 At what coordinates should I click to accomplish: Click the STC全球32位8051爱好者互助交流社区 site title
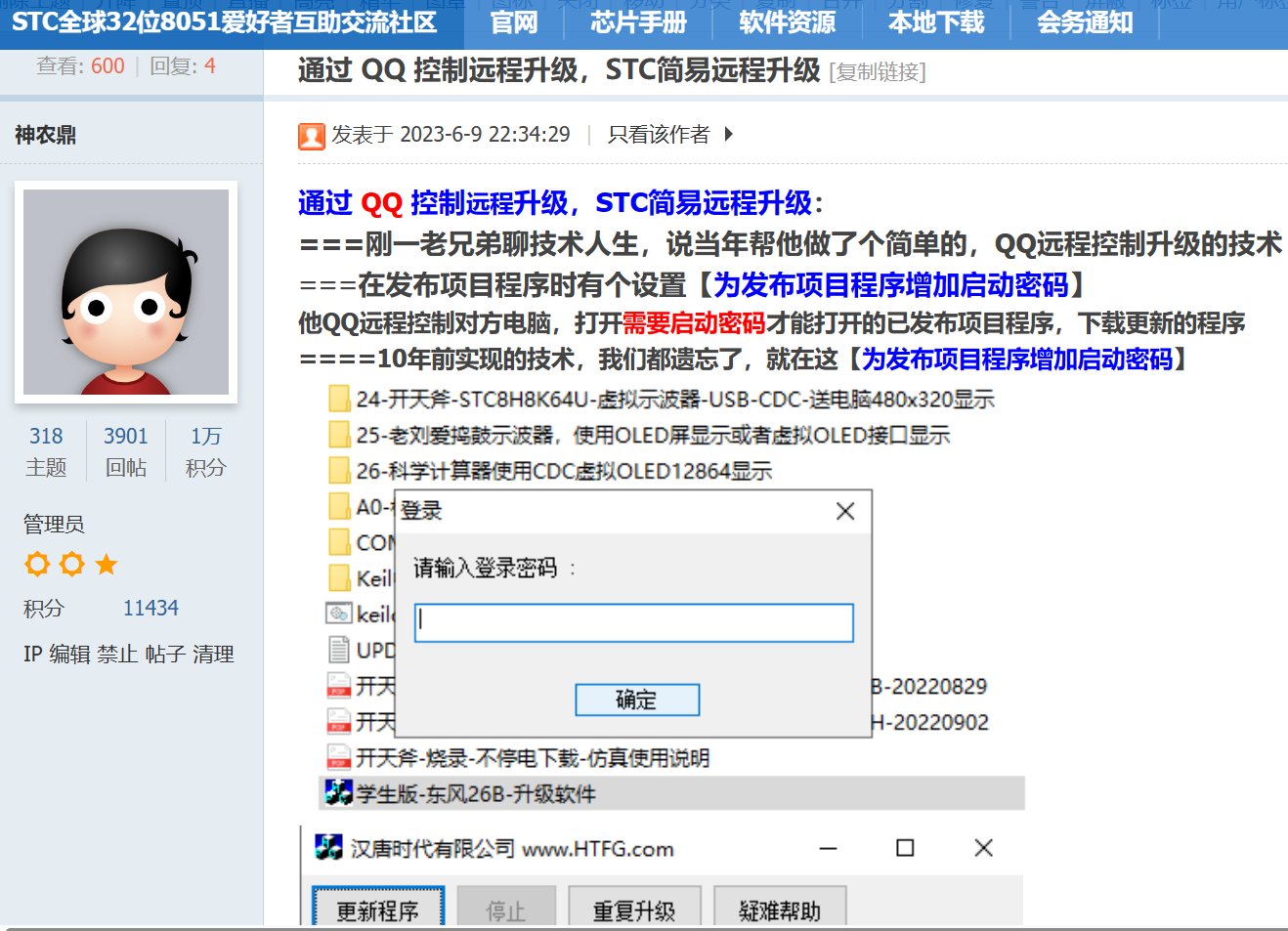coord(224,22)
